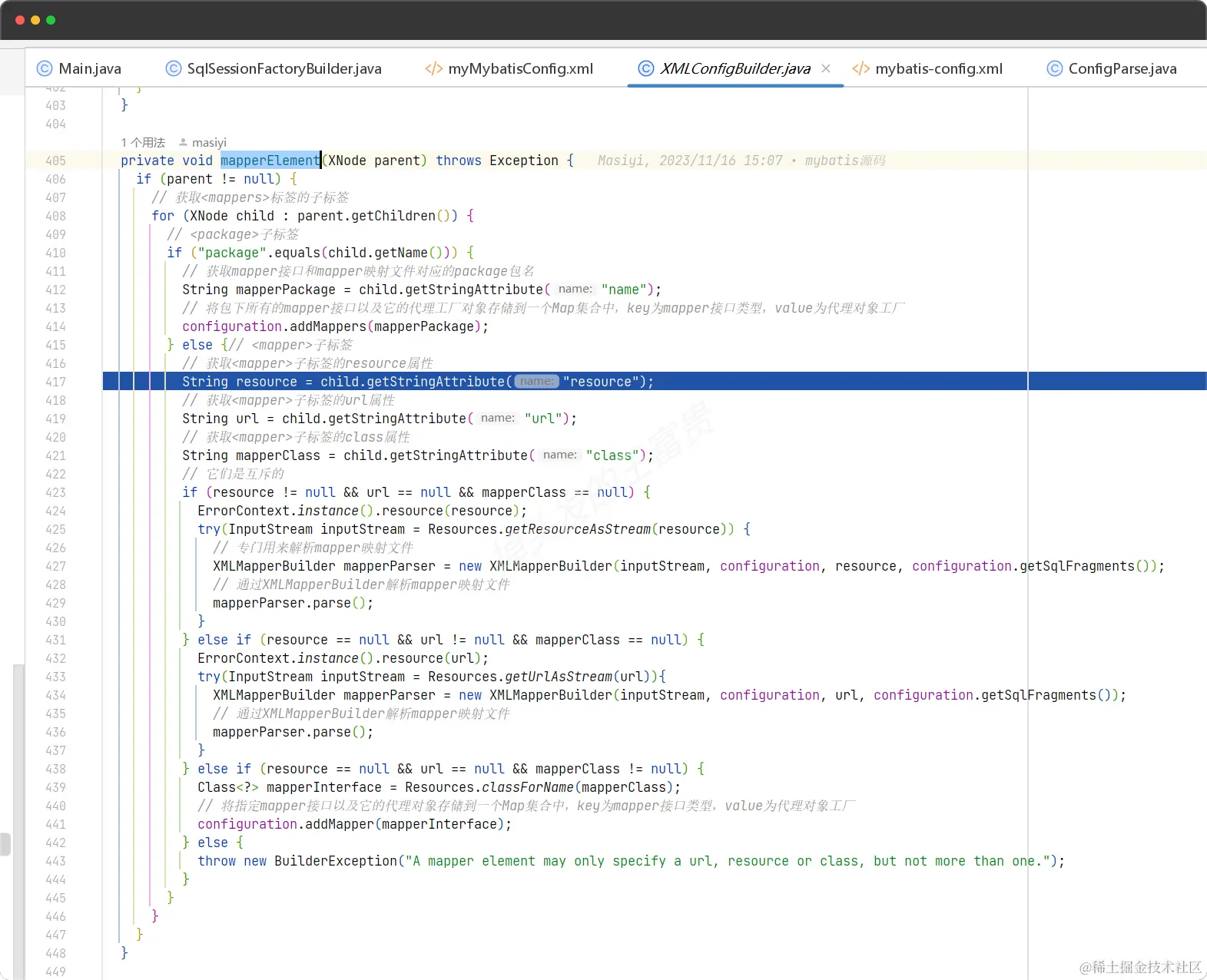Image resolution: width=1207 pixels, height=980 pixels.
Task: Click the author icon beside masiyi
Action: [x=183, y=142]
